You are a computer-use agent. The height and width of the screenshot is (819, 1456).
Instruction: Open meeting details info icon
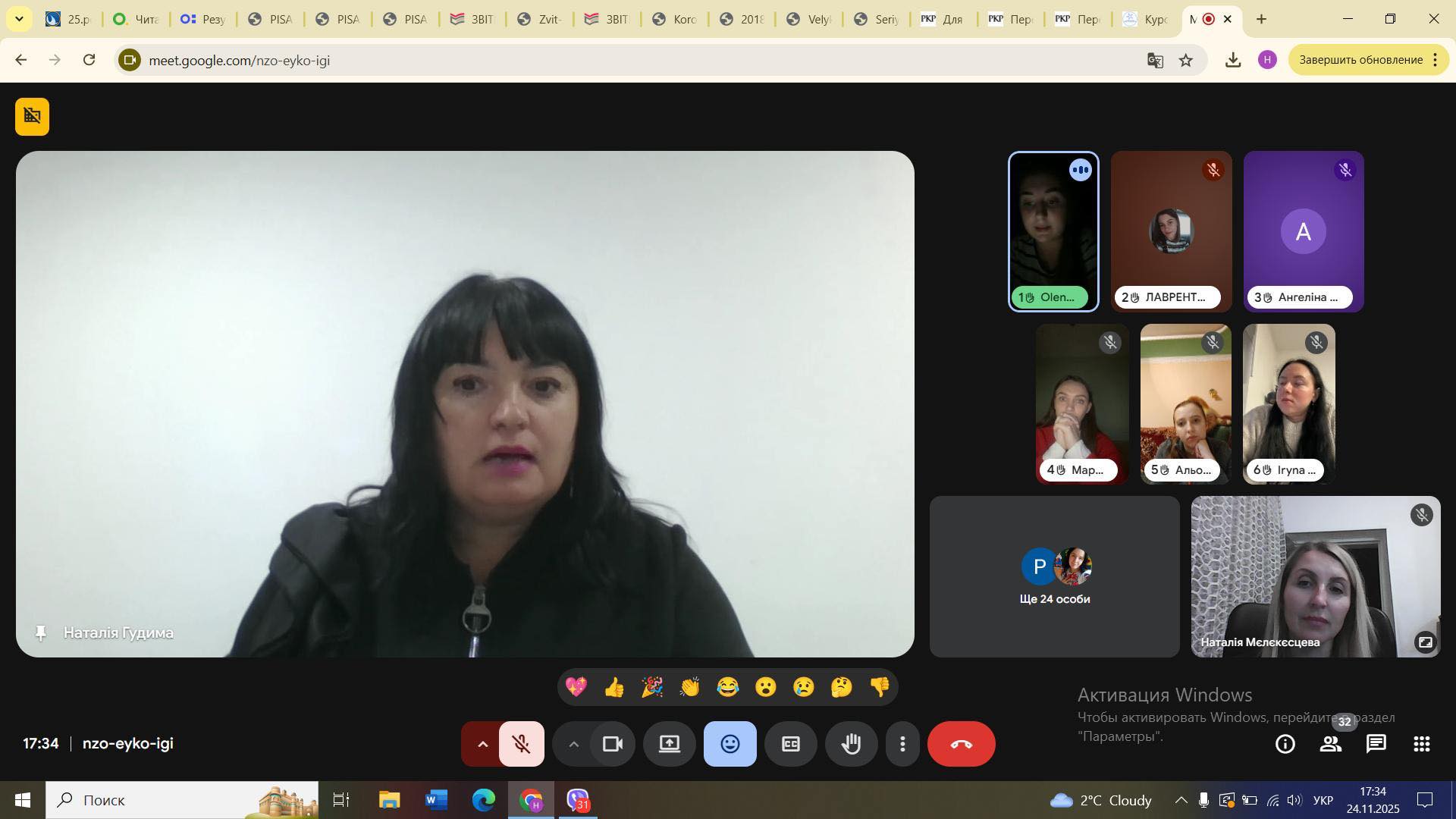(1285, 744)
